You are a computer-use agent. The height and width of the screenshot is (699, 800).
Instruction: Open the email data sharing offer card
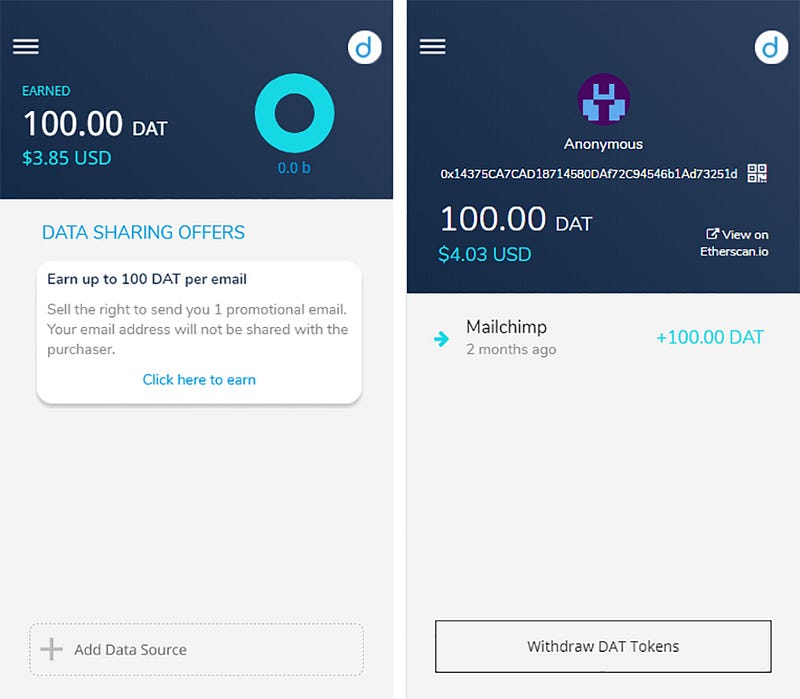pos(199,332)
